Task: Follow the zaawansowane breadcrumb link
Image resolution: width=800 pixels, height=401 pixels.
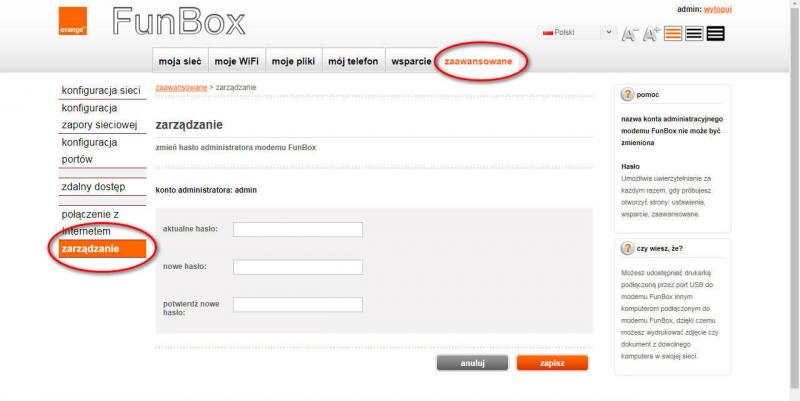Action: coord(181,88)
